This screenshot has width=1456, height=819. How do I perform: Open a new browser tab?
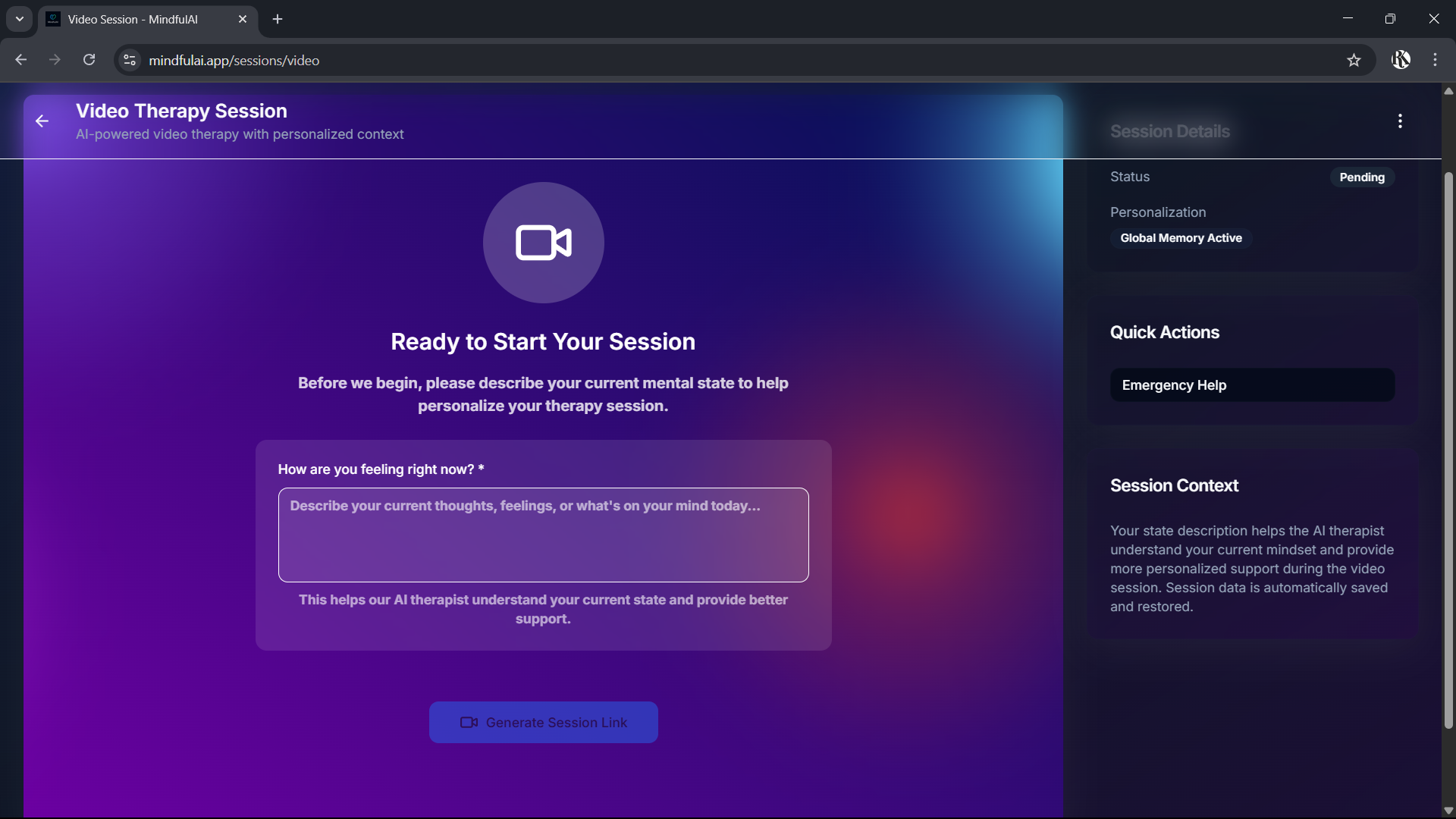pos(278,20)
